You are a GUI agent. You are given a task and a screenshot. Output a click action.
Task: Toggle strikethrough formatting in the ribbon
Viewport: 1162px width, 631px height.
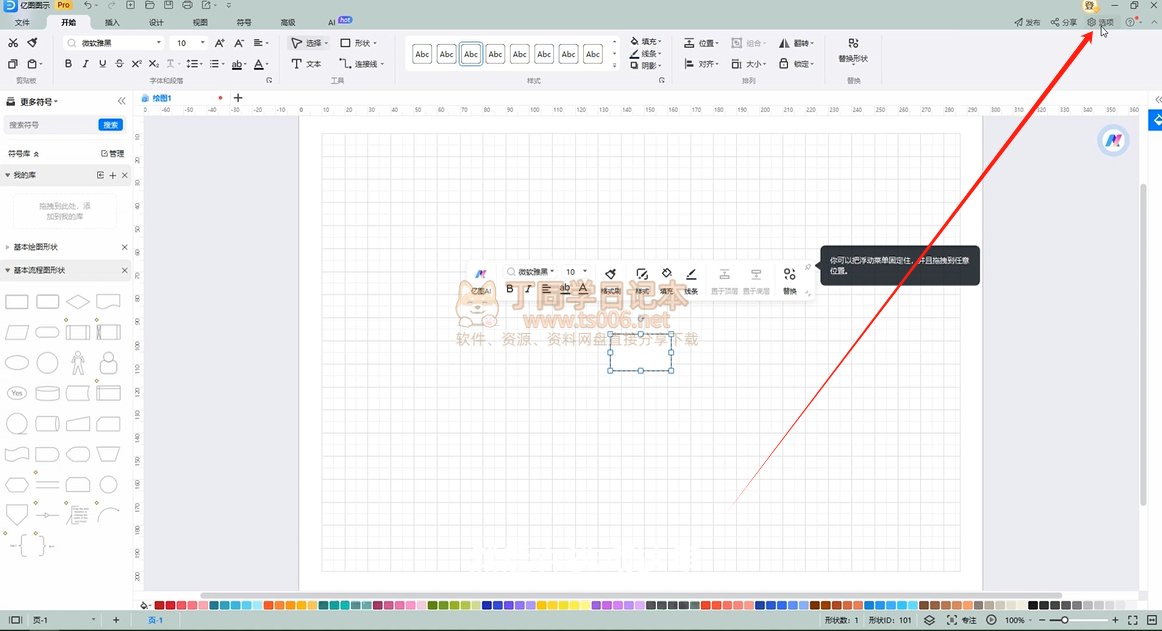point(119,64)
